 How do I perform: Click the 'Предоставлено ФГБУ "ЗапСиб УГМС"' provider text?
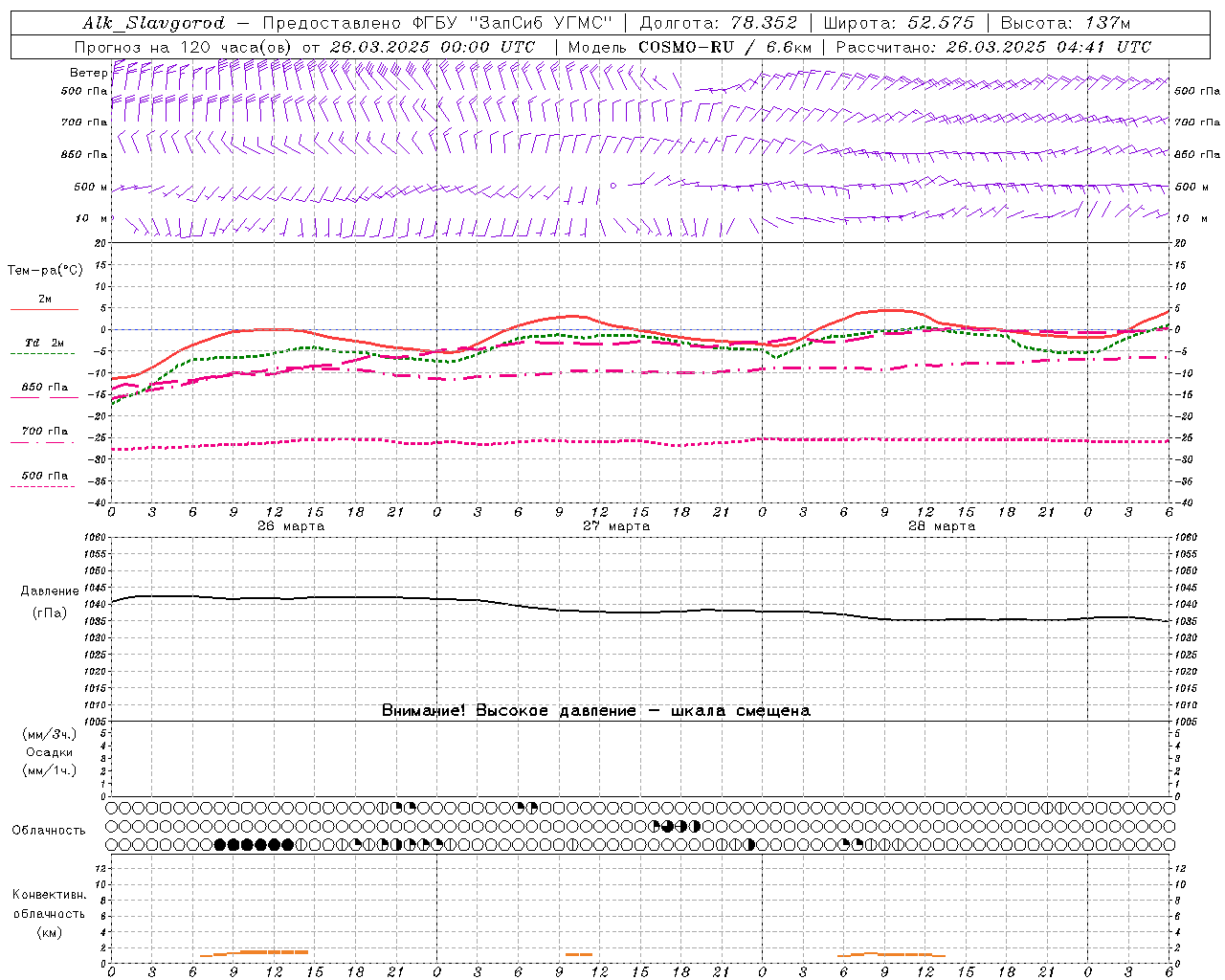click(x=437, y=23)
